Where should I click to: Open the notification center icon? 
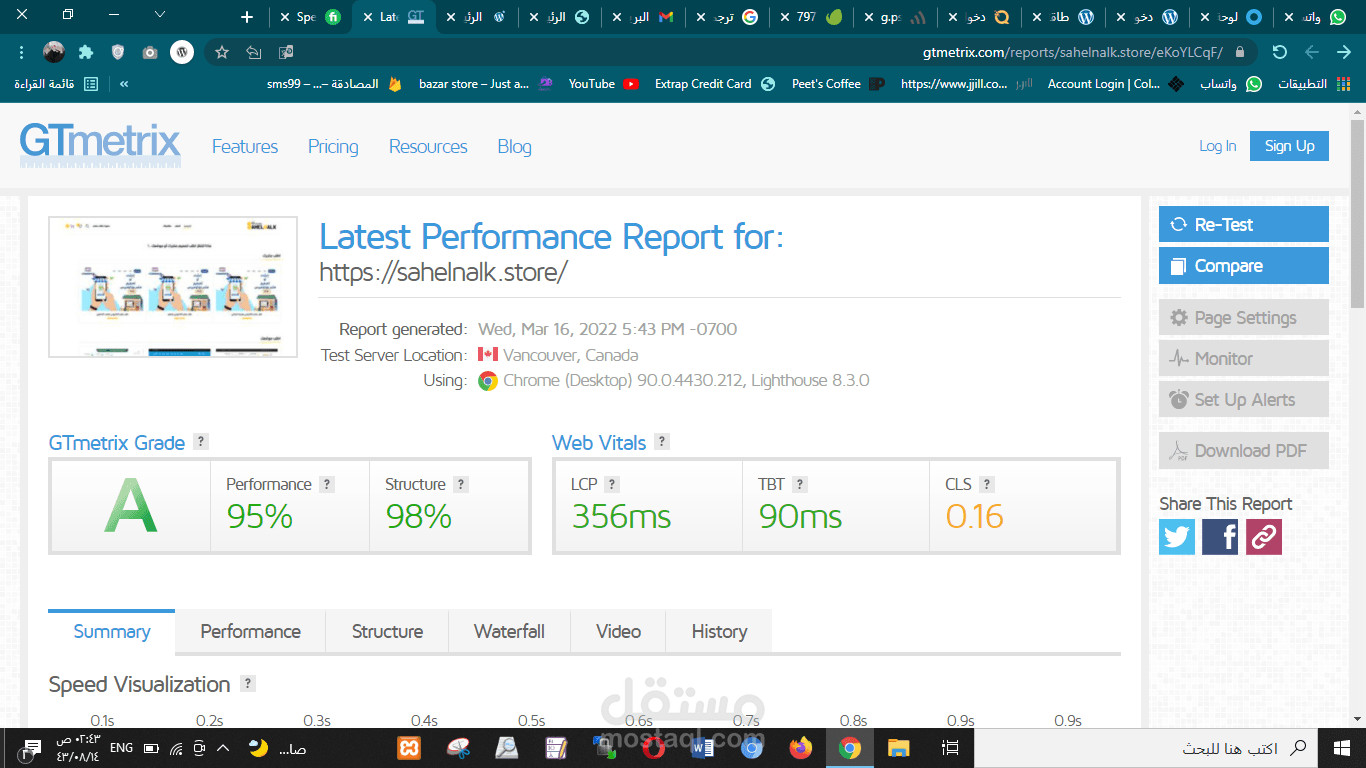click(32, 748)
